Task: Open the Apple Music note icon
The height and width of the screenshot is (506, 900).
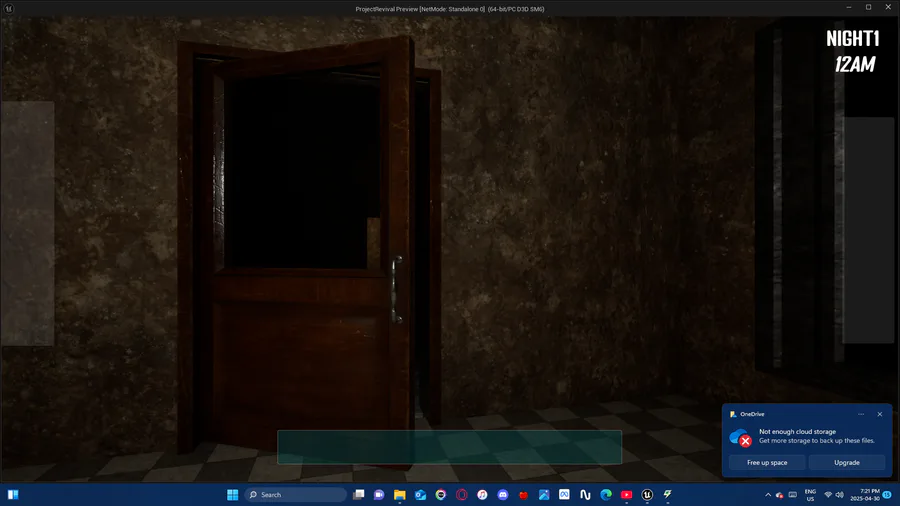Action: (482, 495)
